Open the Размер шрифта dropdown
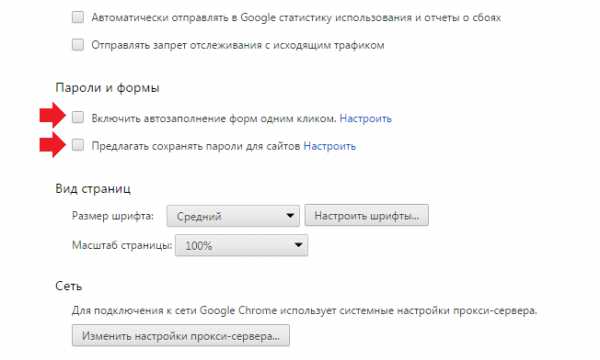 click(x=233, y=216)
